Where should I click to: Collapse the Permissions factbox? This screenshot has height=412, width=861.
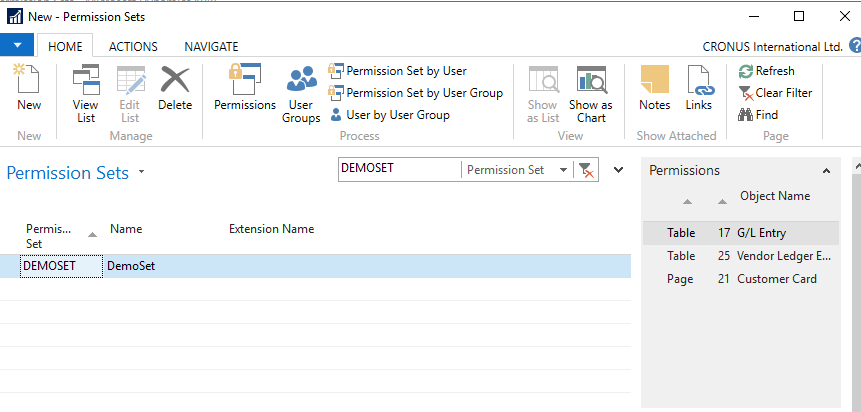(x=826, y=171)
